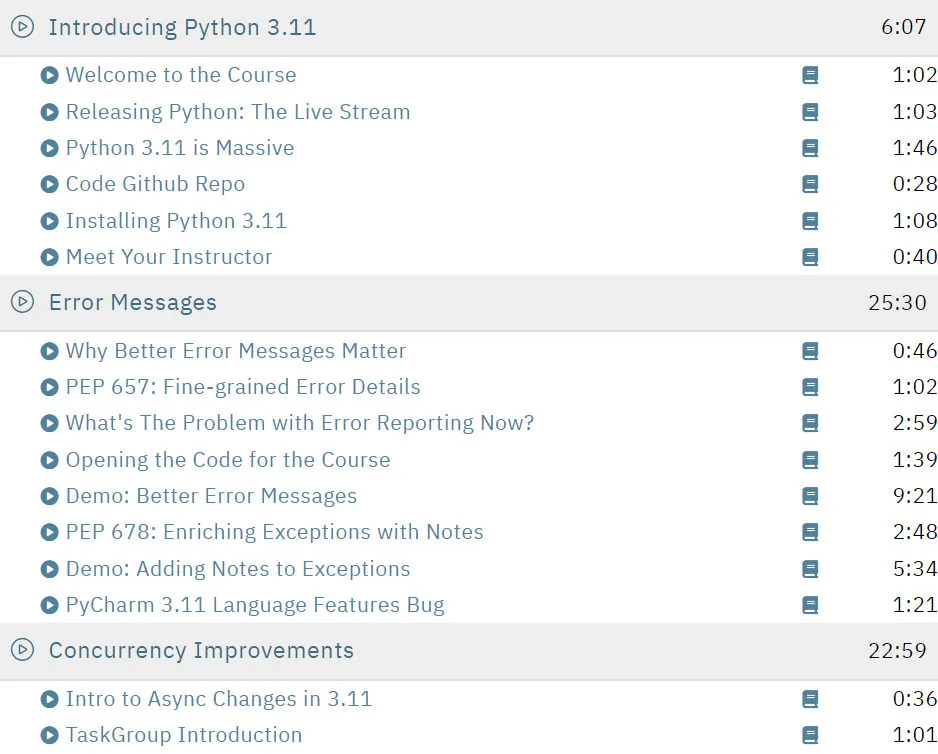Image resolution: width=938 pixels, height=754 pixels.
Task: Toggle the Error Messages chapter circle icon
Action: pyautogui.click(x=23, y=302)
